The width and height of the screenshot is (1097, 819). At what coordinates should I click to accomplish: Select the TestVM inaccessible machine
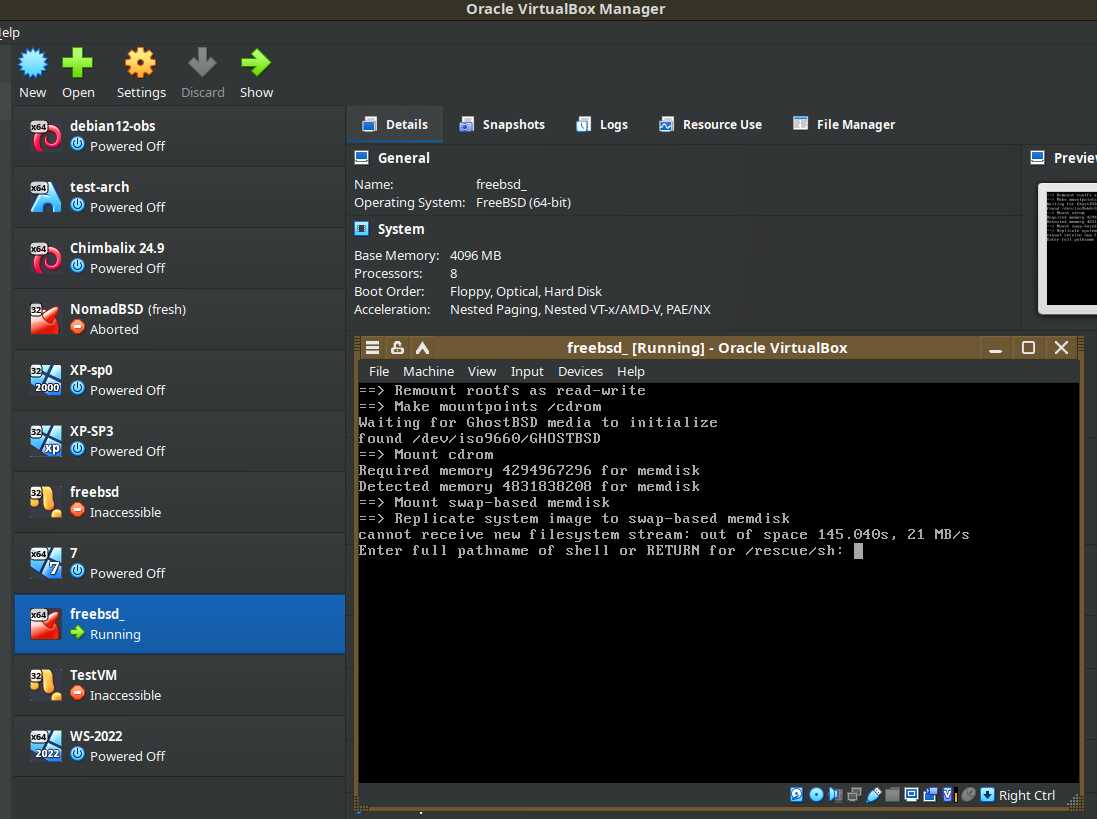click(180, 685)
